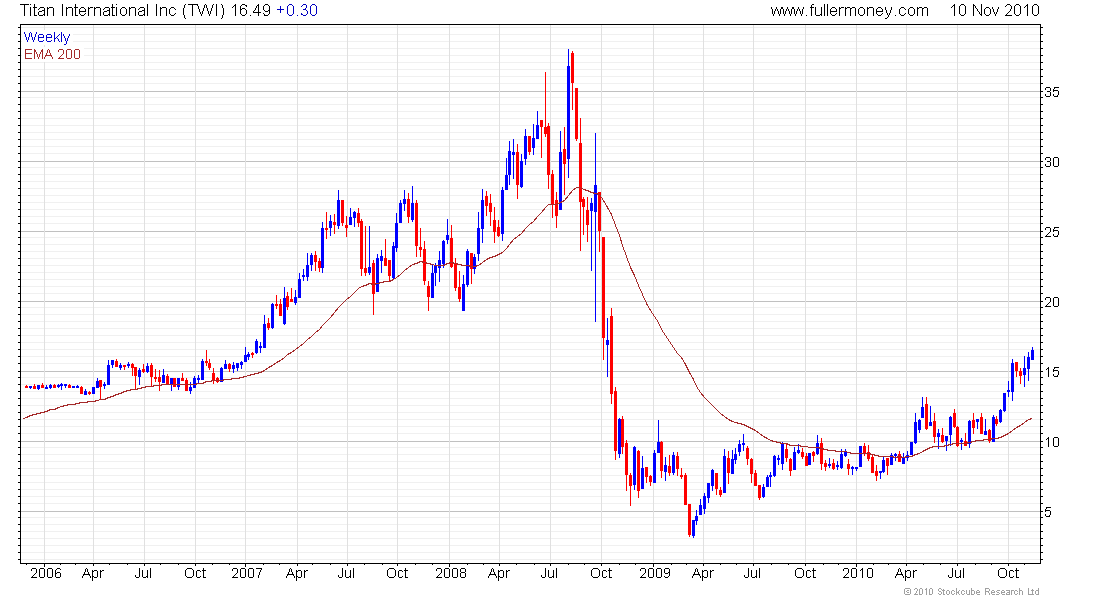Click the latest candlestick at the chart's right end
Screen dimensions: 1100x600
tap(1033, 354)
